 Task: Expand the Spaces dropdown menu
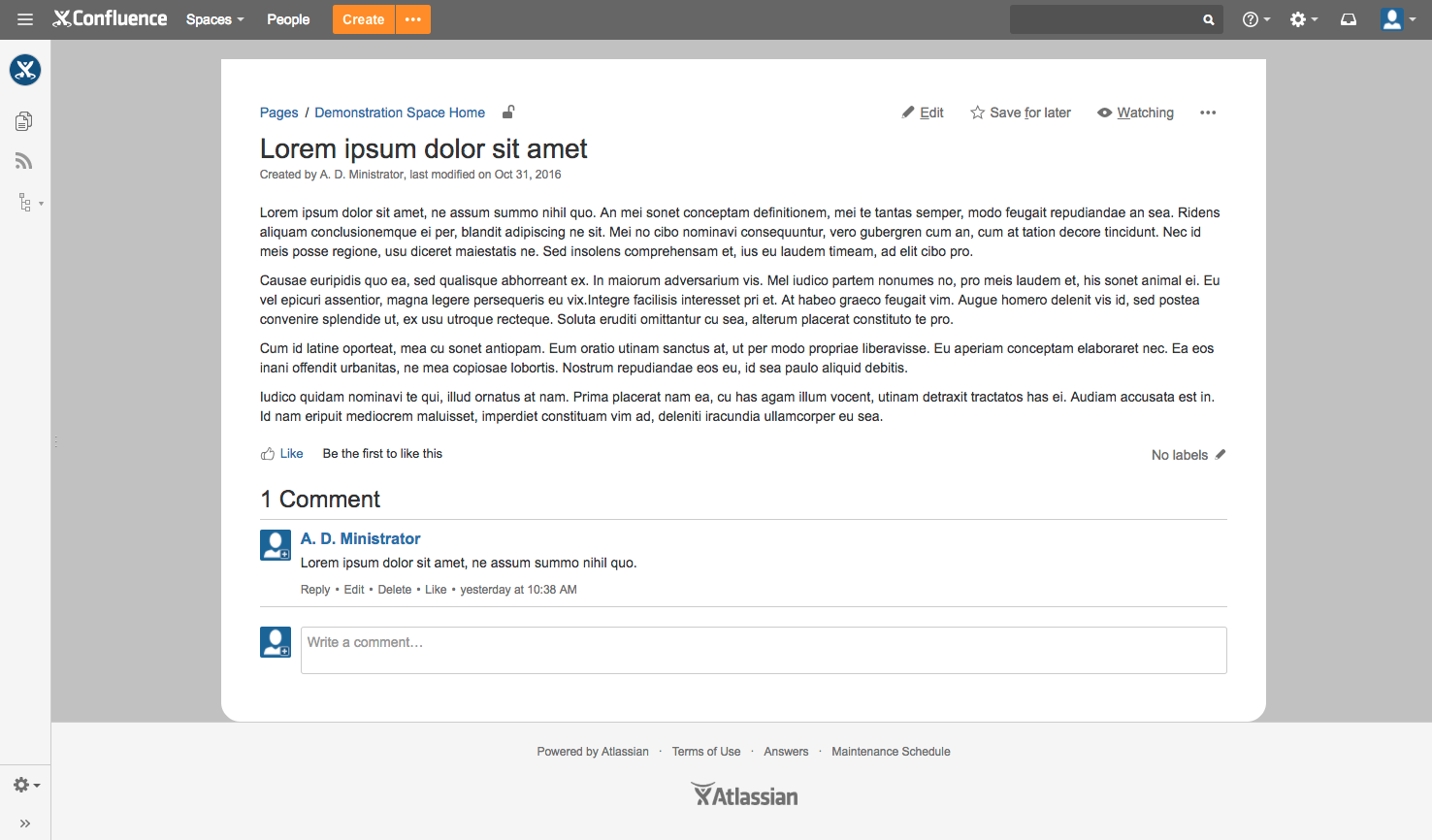(214, 19)
